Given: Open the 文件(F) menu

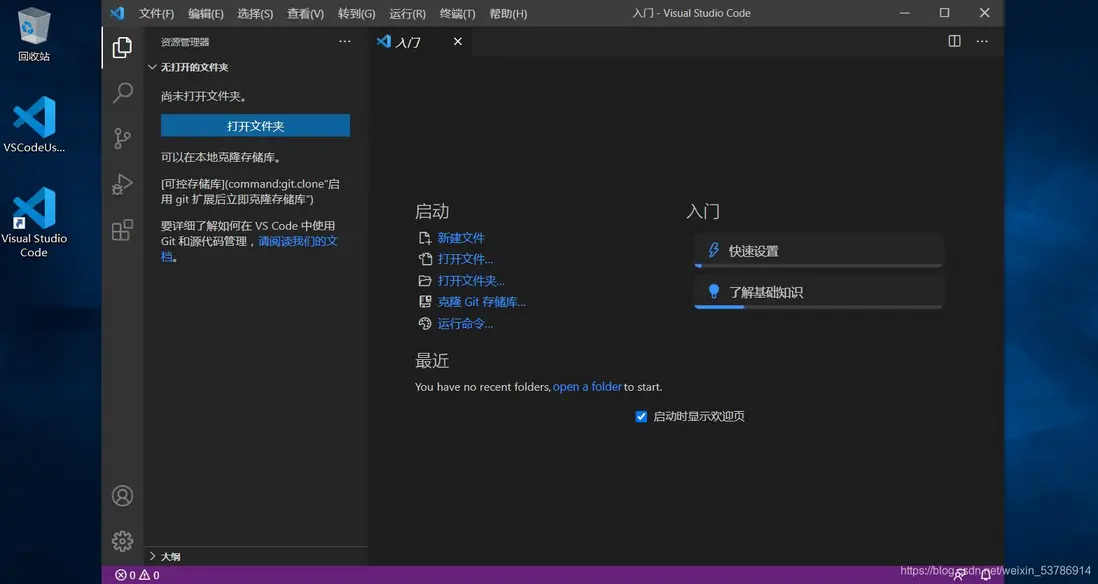Looking at the screenshot, I should pos(156,14).
